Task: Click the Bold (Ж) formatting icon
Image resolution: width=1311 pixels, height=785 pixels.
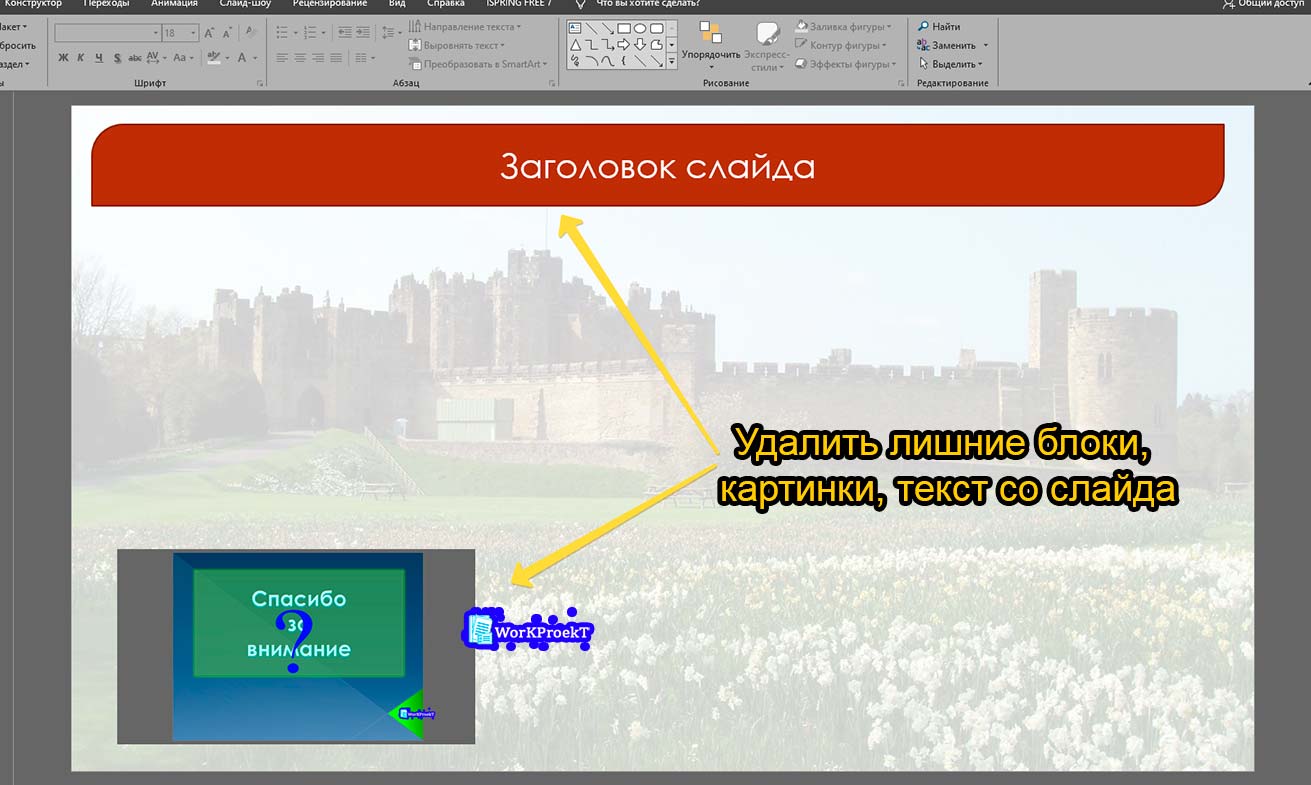Action: [x=63, y=58]
